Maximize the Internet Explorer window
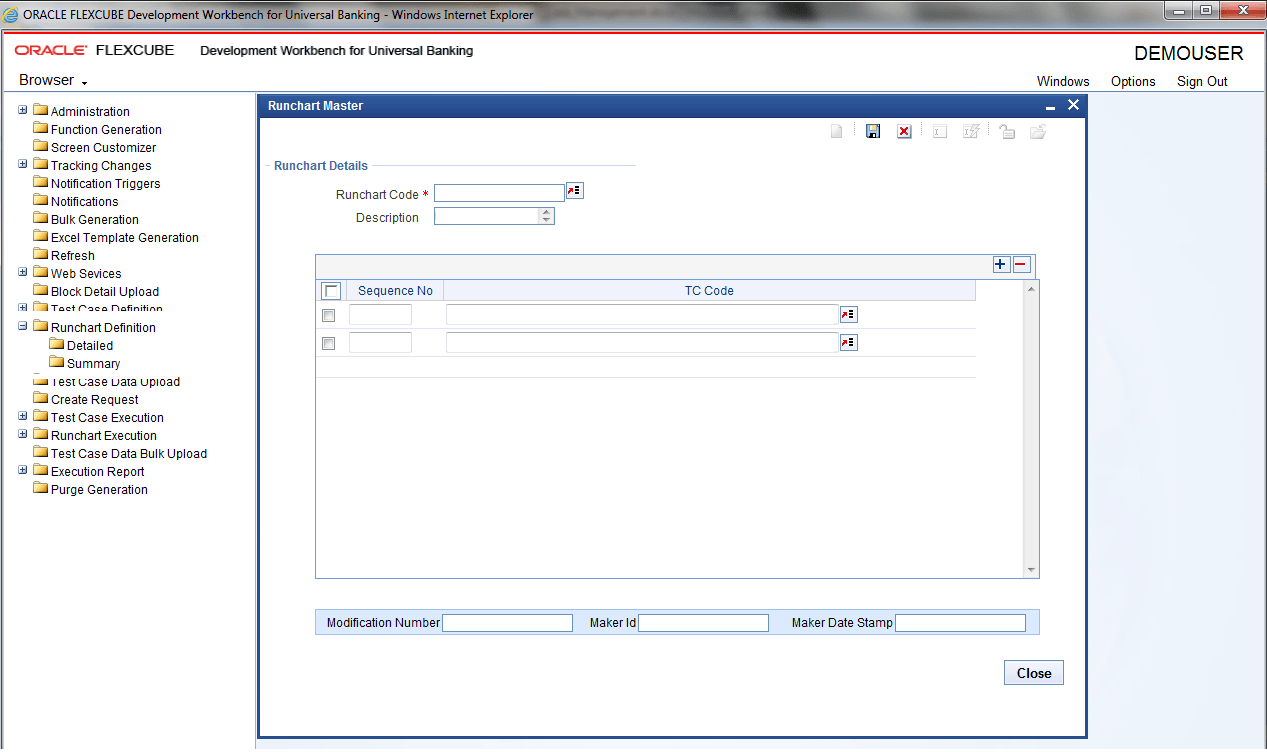The width and height of the screenshot is (1267, 752). pyautogui.click(x=1205, y=11)
